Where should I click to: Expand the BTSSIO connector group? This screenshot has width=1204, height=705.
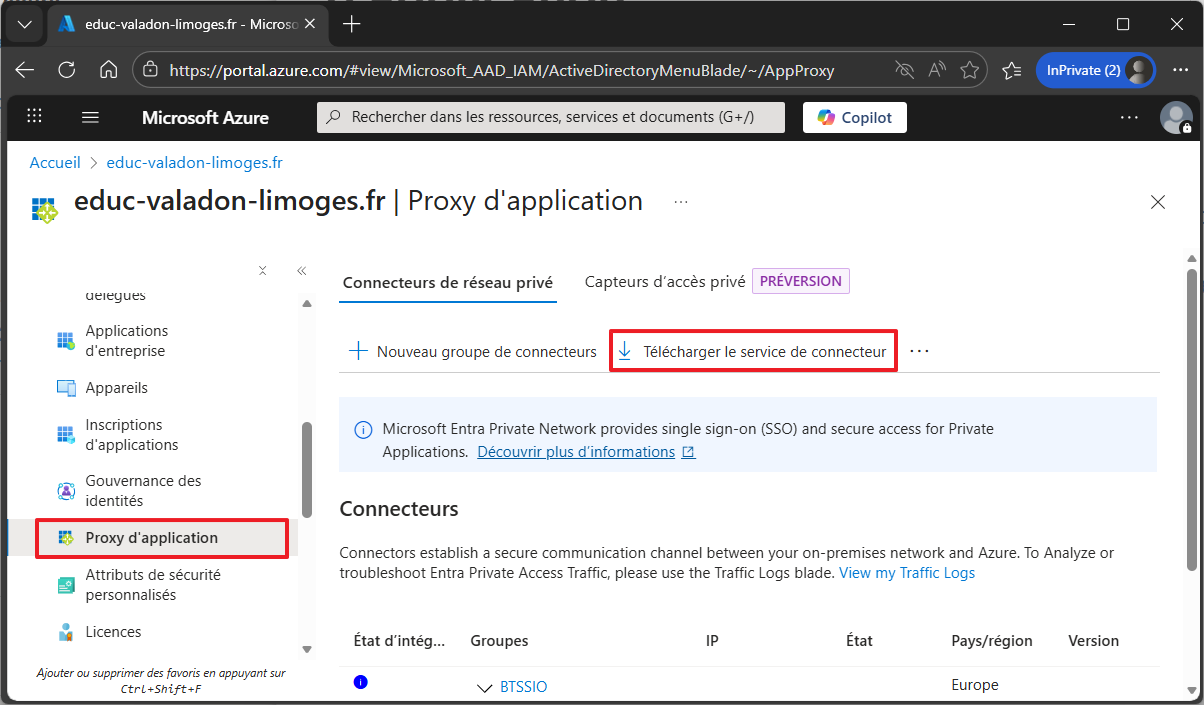coord(485,687)
